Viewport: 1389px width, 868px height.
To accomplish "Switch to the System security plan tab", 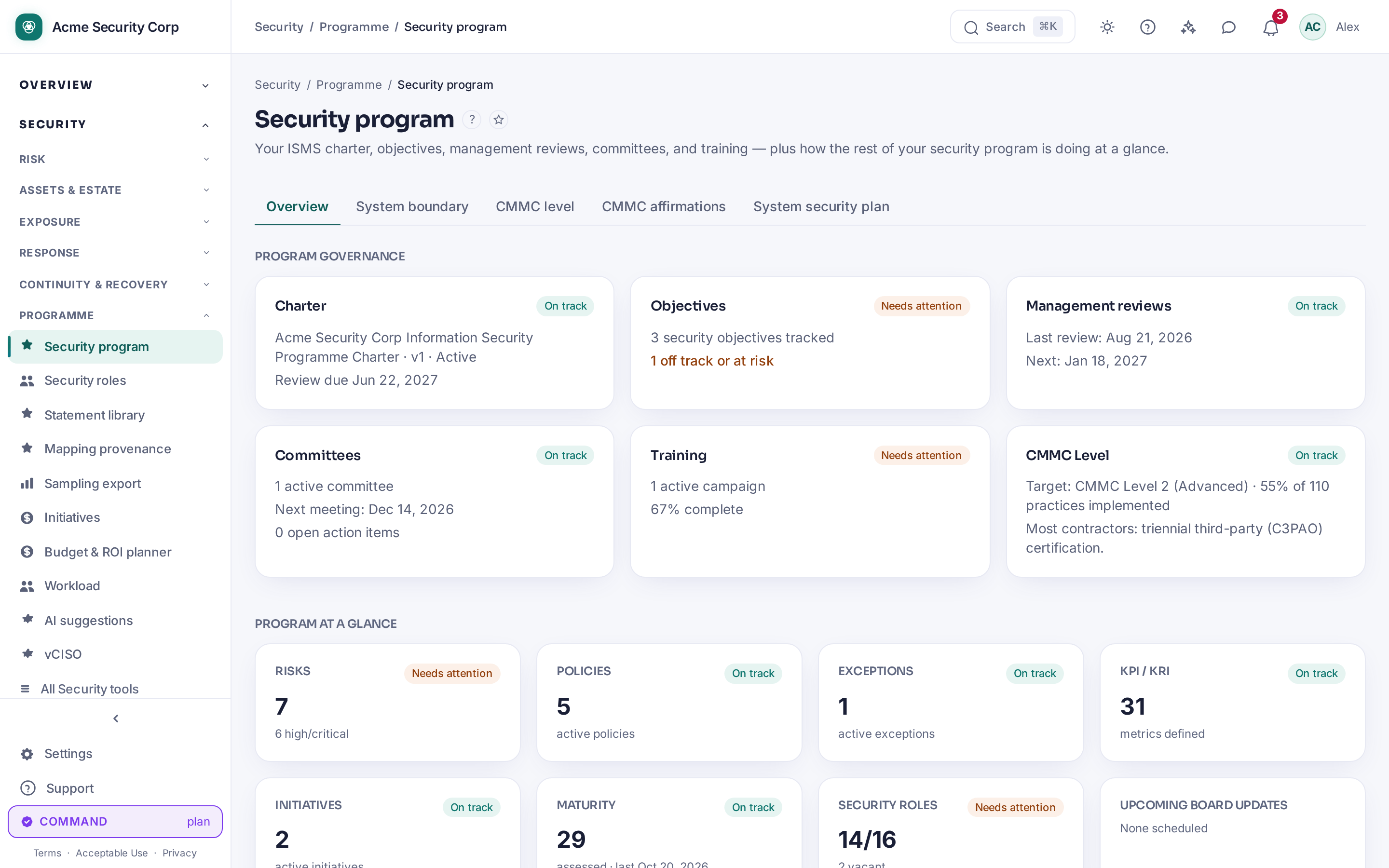I will (x=821, y=207).
